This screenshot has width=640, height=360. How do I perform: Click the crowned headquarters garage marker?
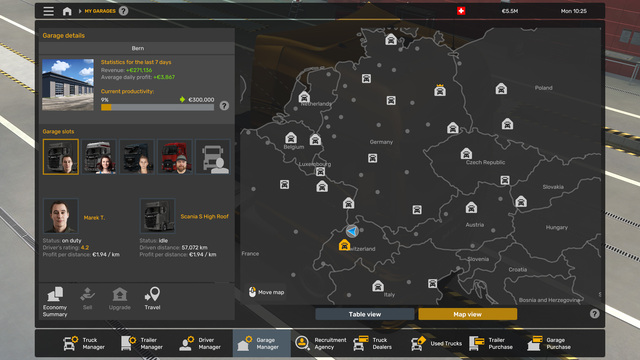click(440, 90)
